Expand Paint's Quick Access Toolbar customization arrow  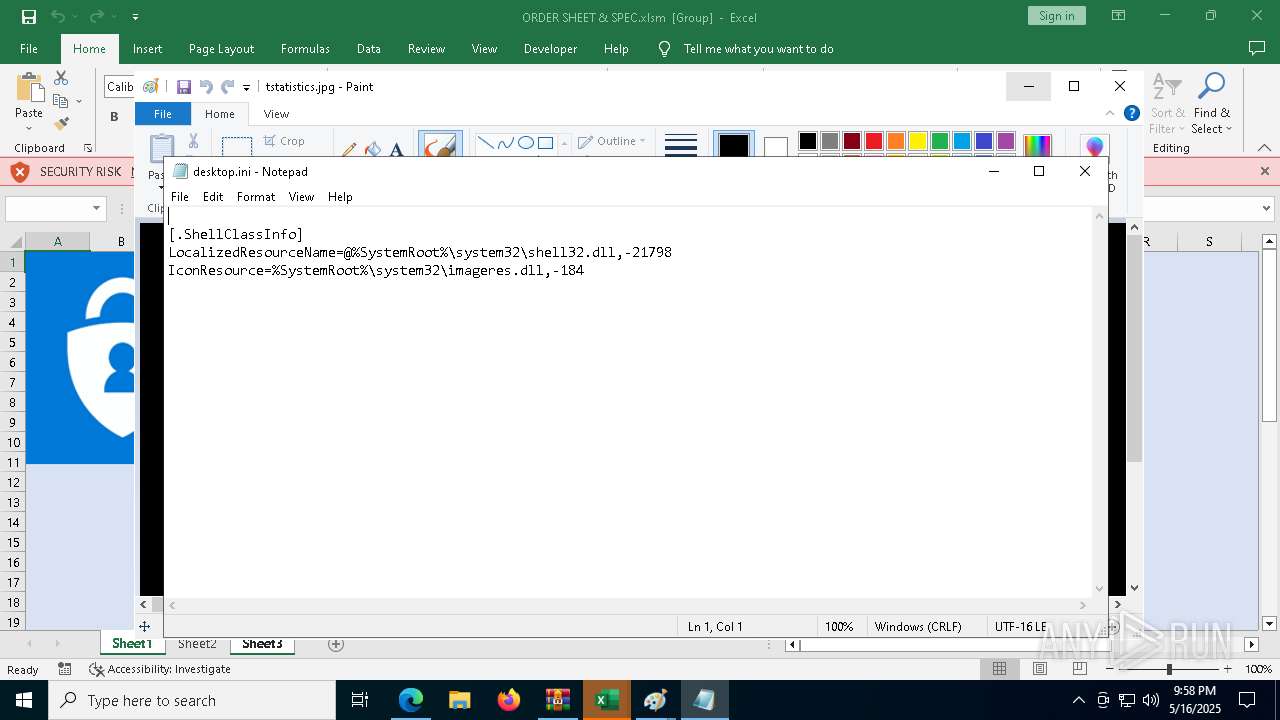point(246,88)
